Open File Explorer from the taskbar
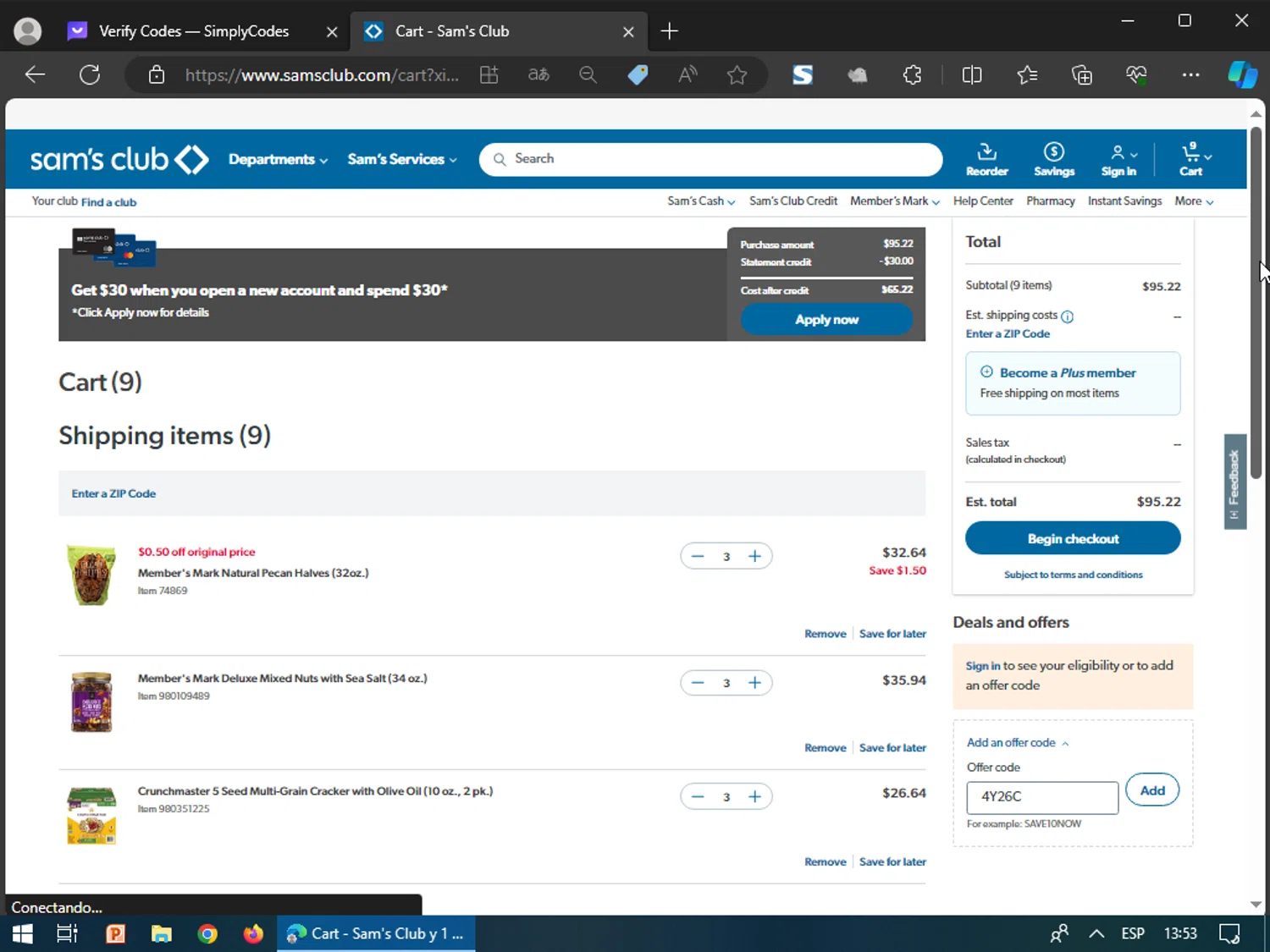This screenshot has width=1270, height=952. 161,933
